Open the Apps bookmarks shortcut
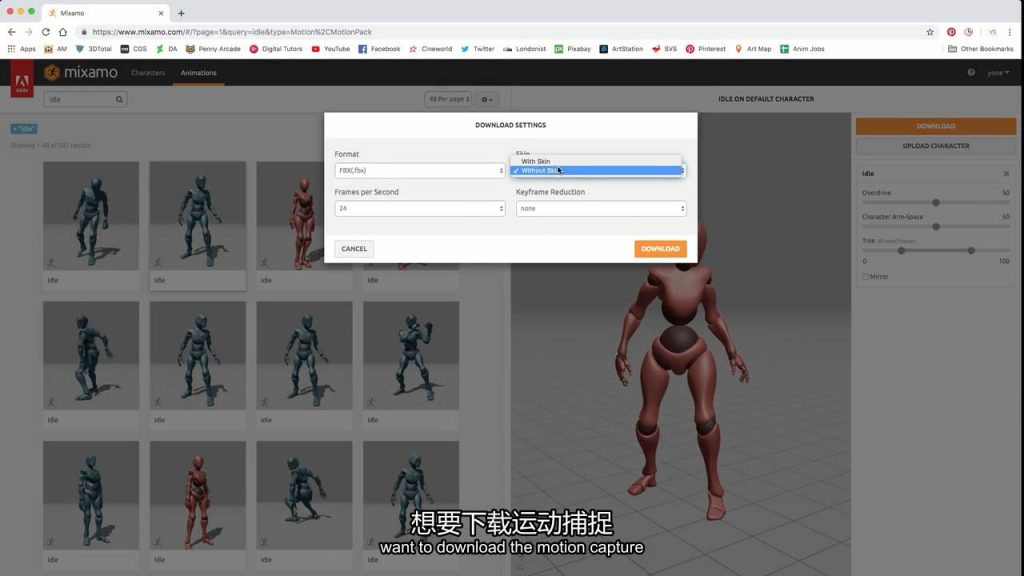The image size is (1024, 576). 22,49
